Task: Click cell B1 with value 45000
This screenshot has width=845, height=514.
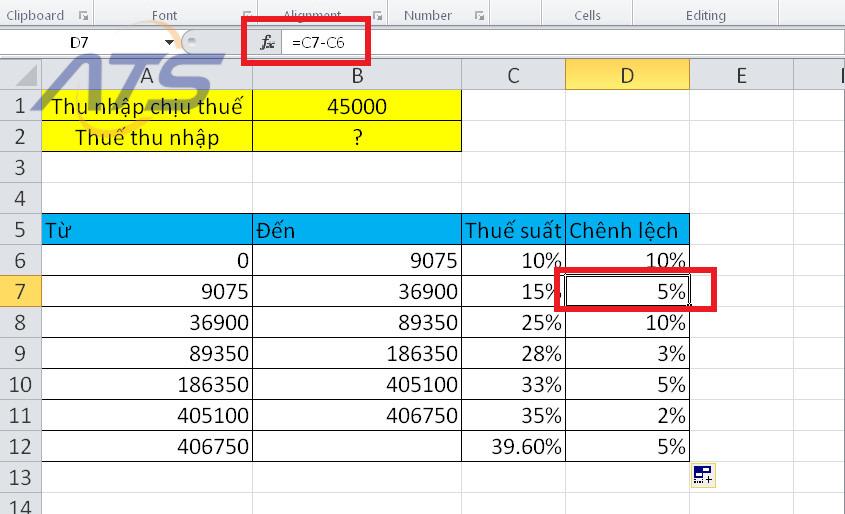Action: click(357, 106)
